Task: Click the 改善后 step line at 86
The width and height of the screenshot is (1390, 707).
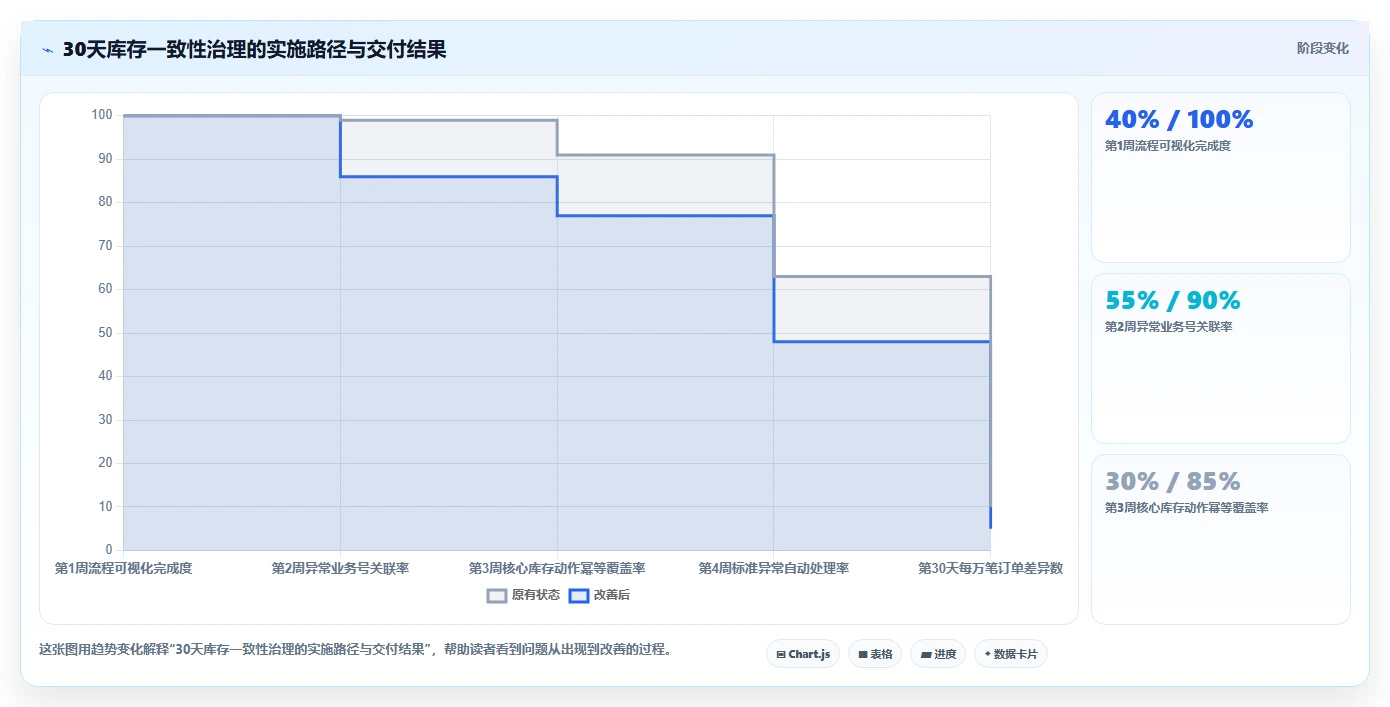Action: pos(448,177)
